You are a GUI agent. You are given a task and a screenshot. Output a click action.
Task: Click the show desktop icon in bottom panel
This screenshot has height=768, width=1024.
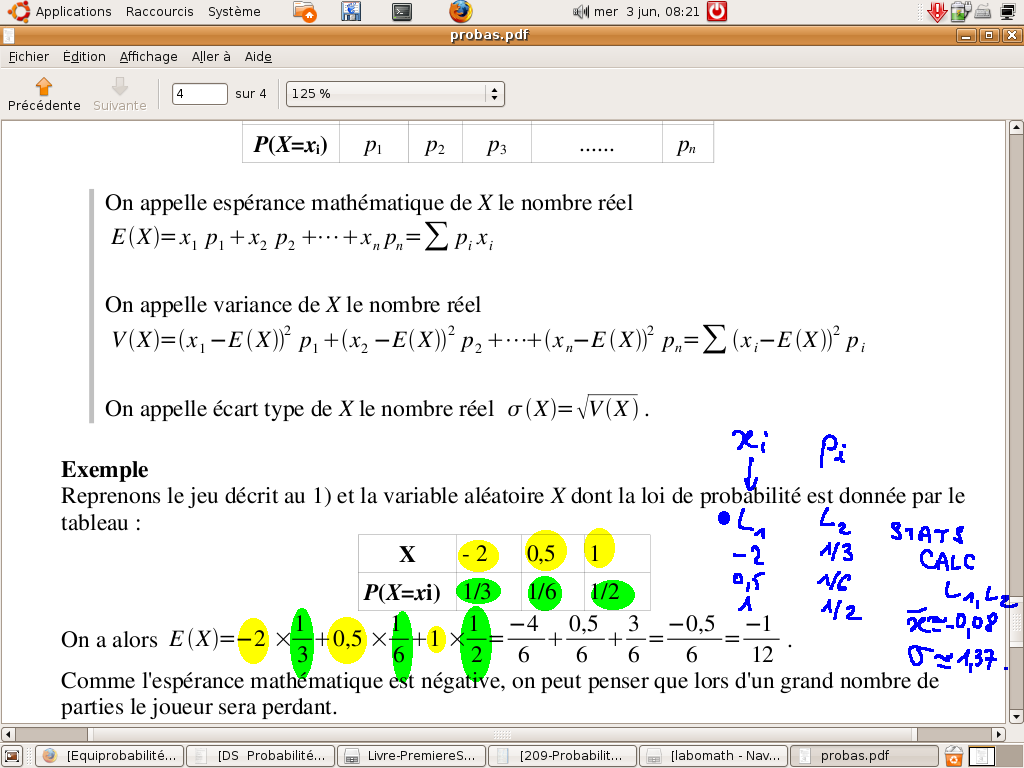[x=12, y=756]
